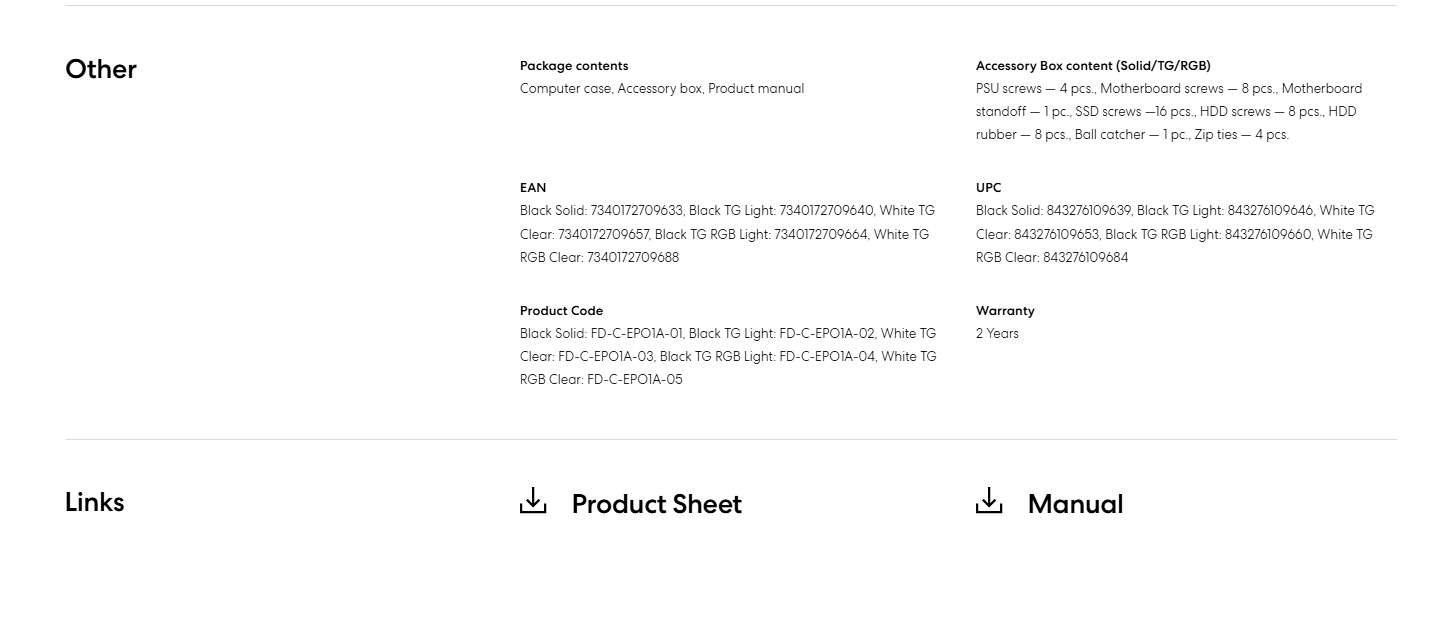This screenshot has width=1431, height=626.
Task: Click the Links section heading
Action: [95, 502]
